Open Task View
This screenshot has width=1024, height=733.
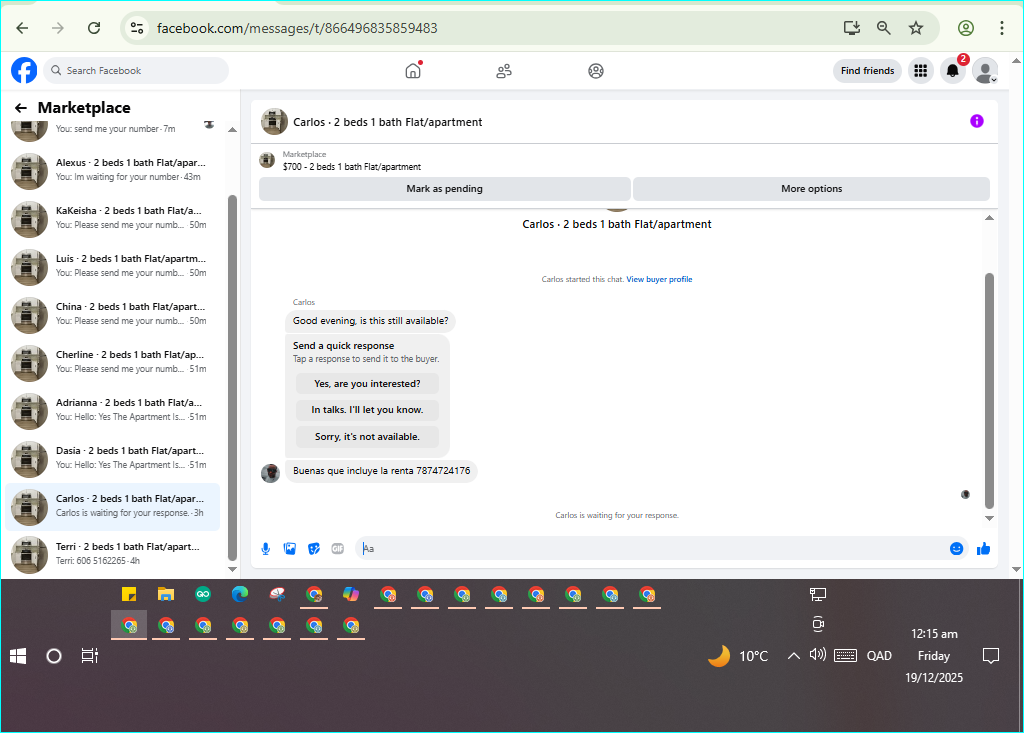point(89,656)
